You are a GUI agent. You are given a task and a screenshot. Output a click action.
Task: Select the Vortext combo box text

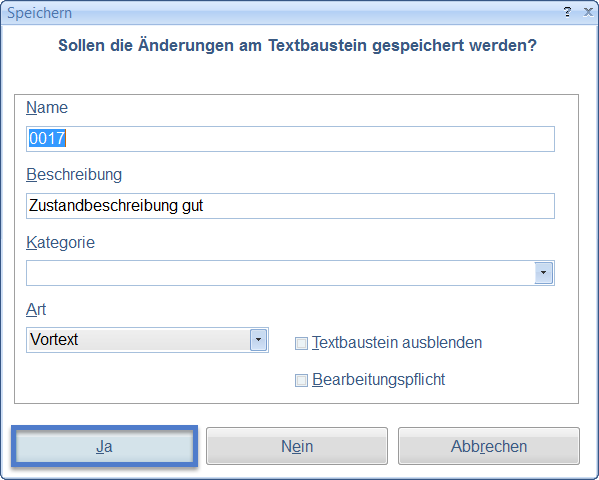coord(54,339)
